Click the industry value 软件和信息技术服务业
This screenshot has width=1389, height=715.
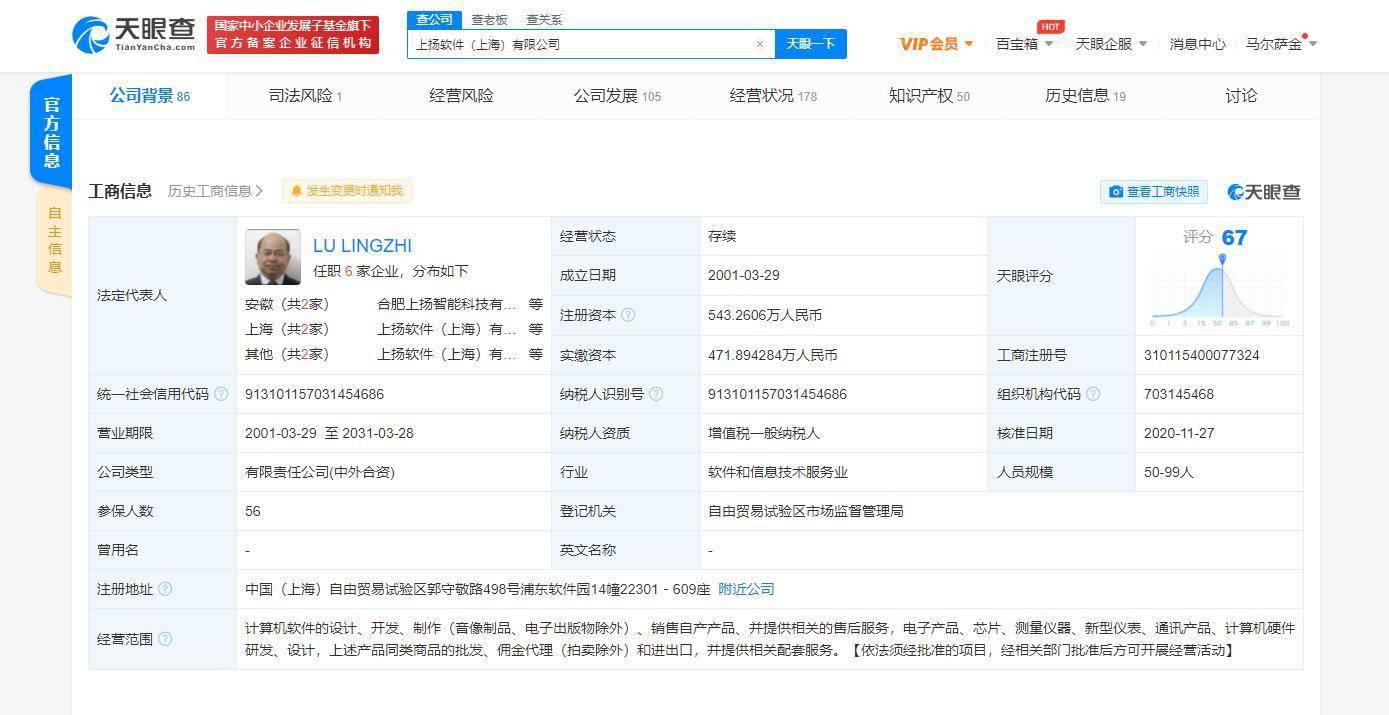[777, 472]
